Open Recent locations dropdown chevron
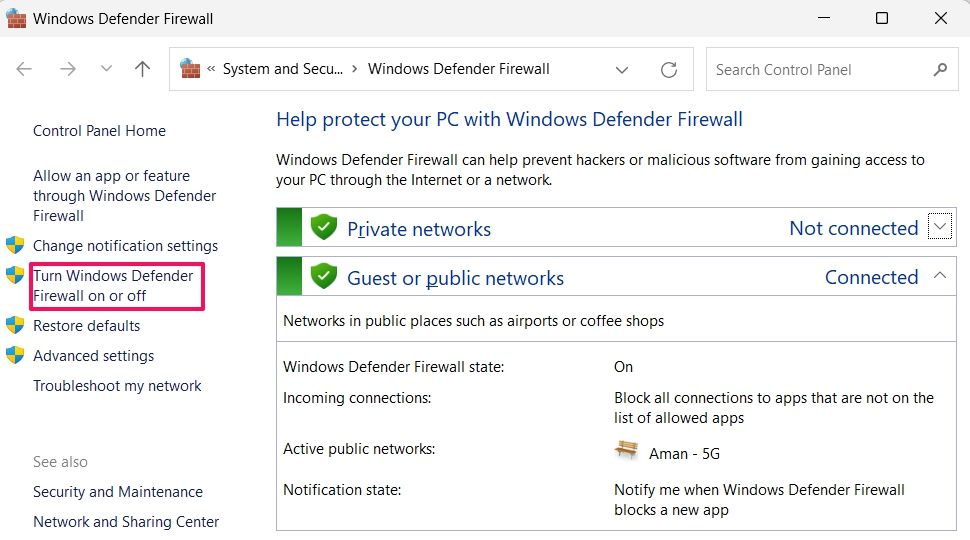970x540 pixels. (106, 69)
